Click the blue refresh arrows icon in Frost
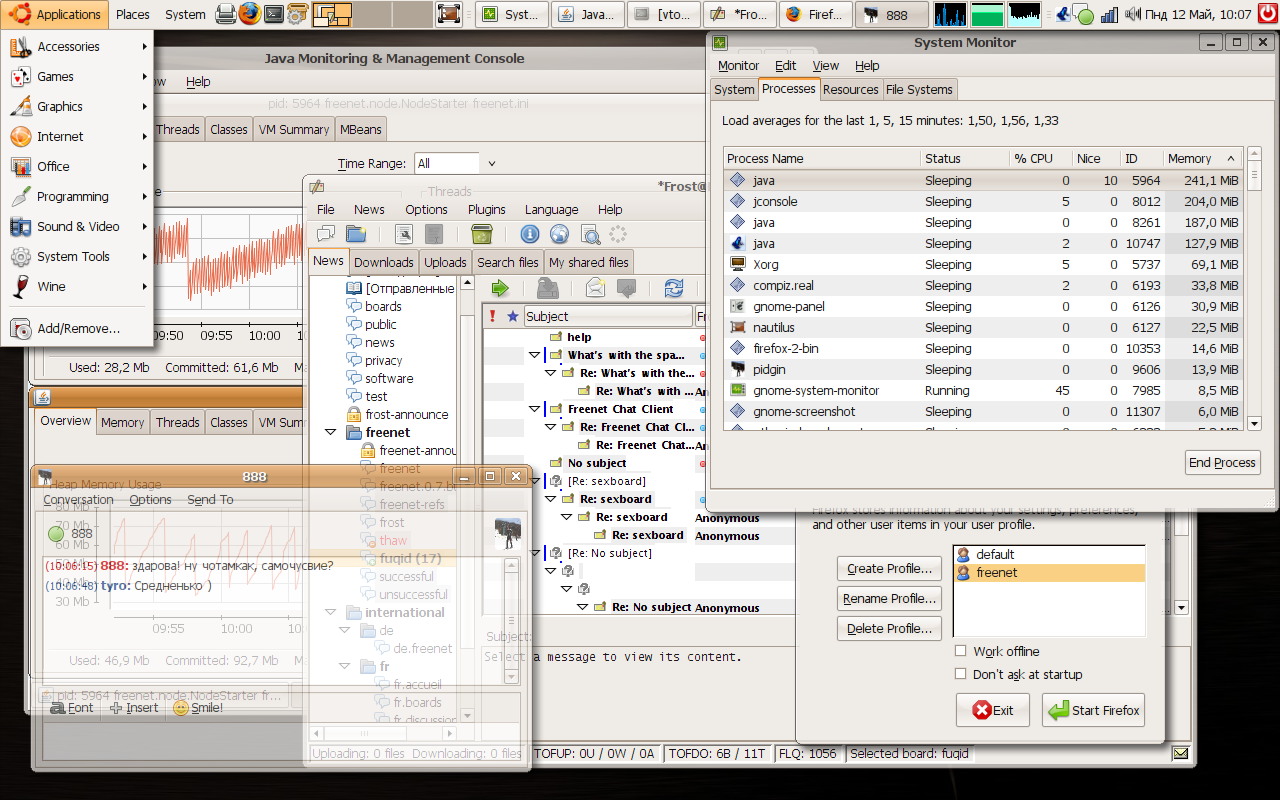 point(674,288)
